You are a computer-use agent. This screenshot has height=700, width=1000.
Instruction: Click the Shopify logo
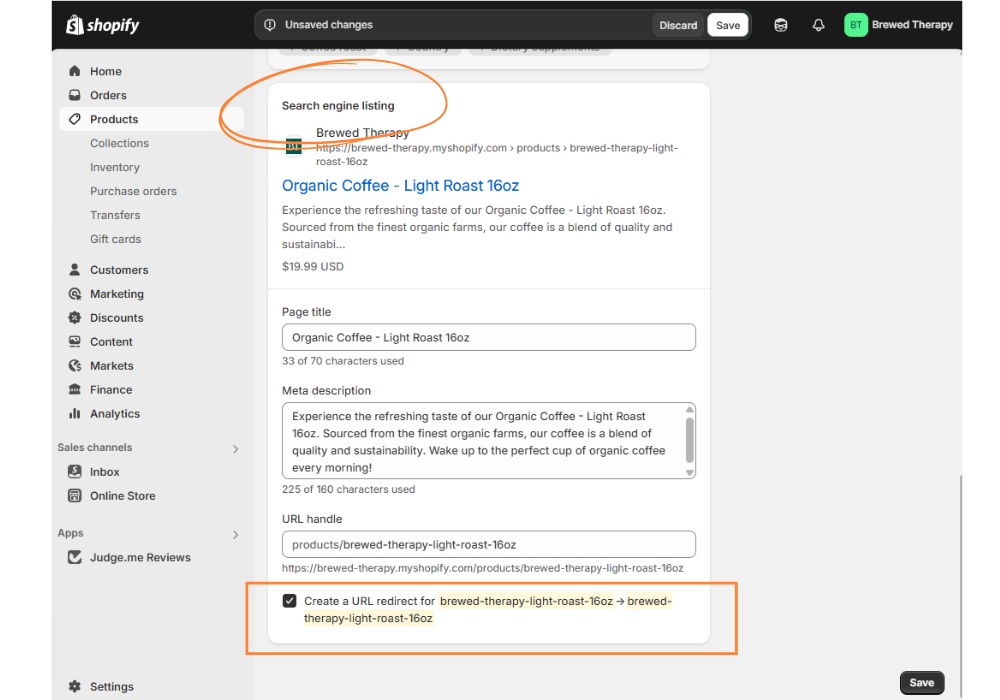pyautogui.click(x=103, y=25)
